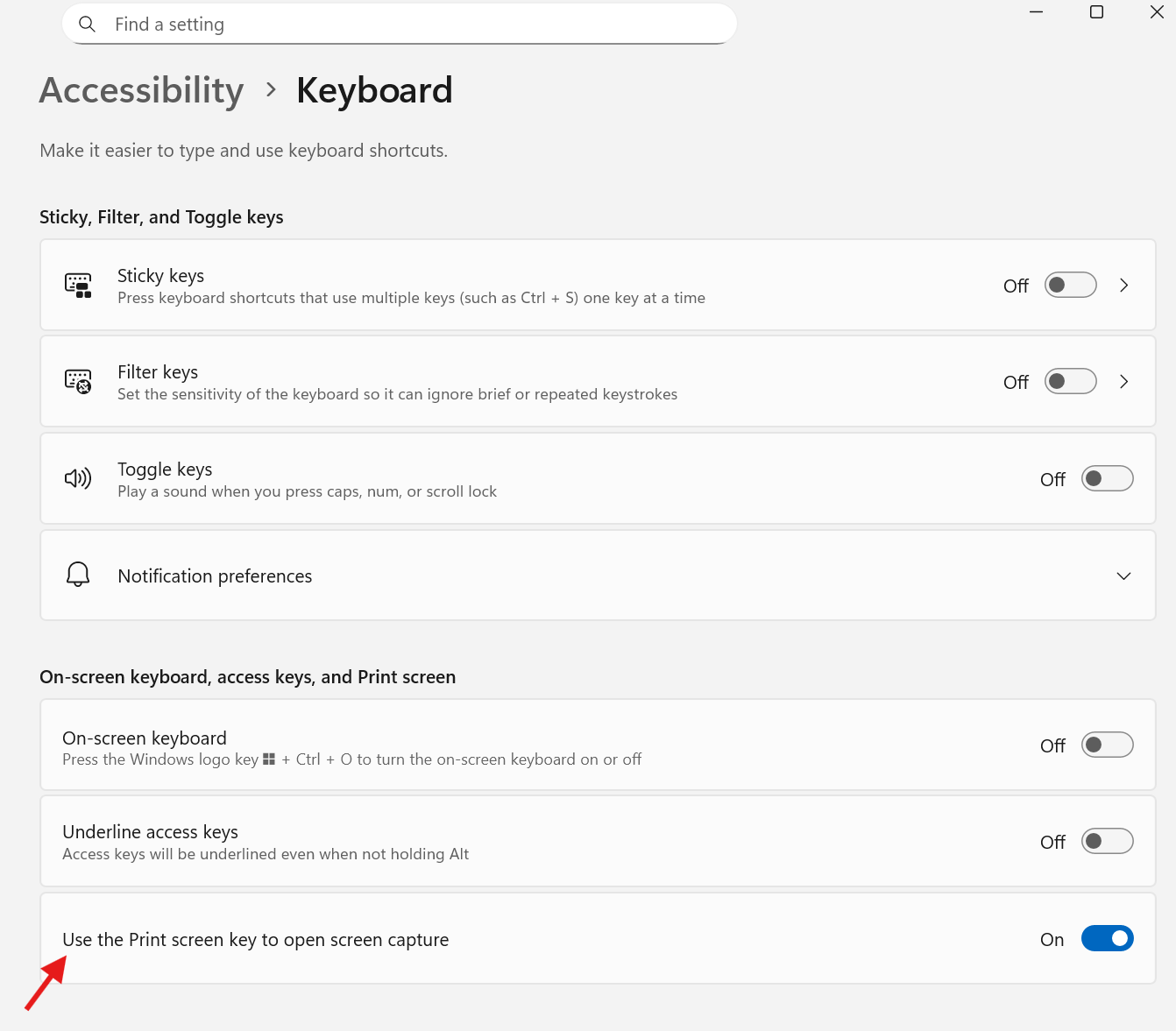This screenshot has width=1176, height=1031.
Task: Click the search magnifier icon
Action: point(87,24)
